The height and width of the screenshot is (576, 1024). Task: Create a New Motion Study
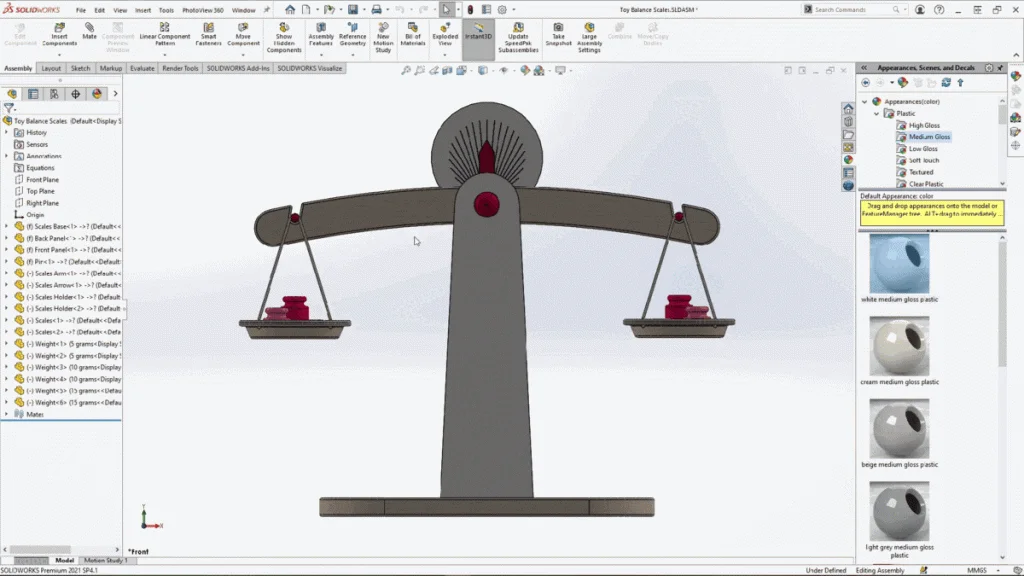(383, 37)
